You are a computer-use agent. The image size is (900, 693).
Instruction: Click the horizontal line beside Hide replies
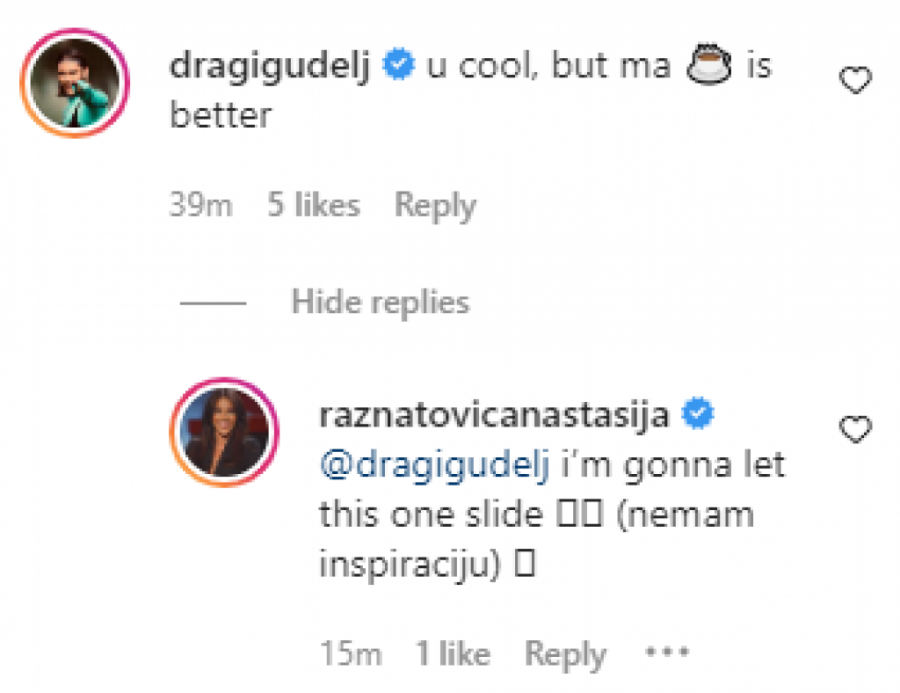[212, 301]
